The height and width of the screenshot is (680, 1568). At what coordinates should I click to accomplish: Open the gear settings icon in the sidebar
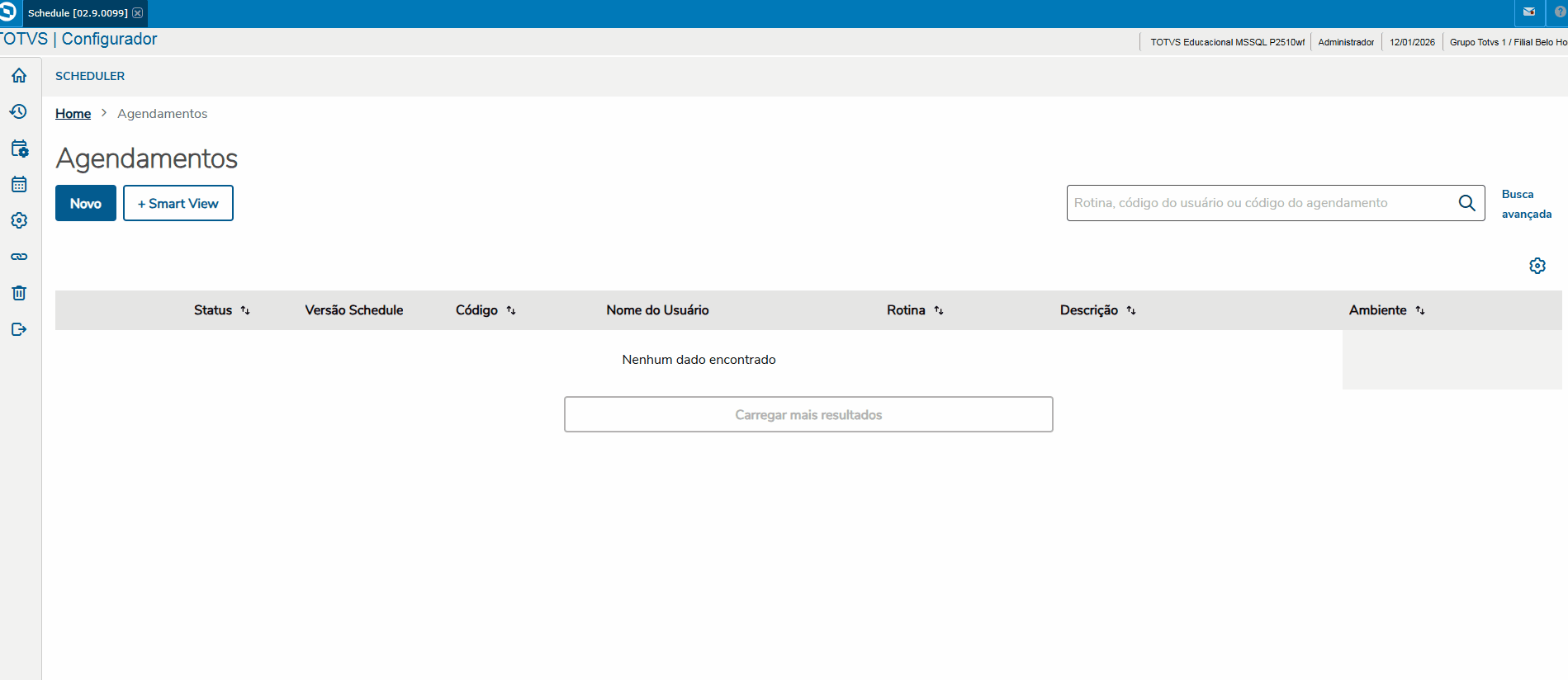[19, 220]
